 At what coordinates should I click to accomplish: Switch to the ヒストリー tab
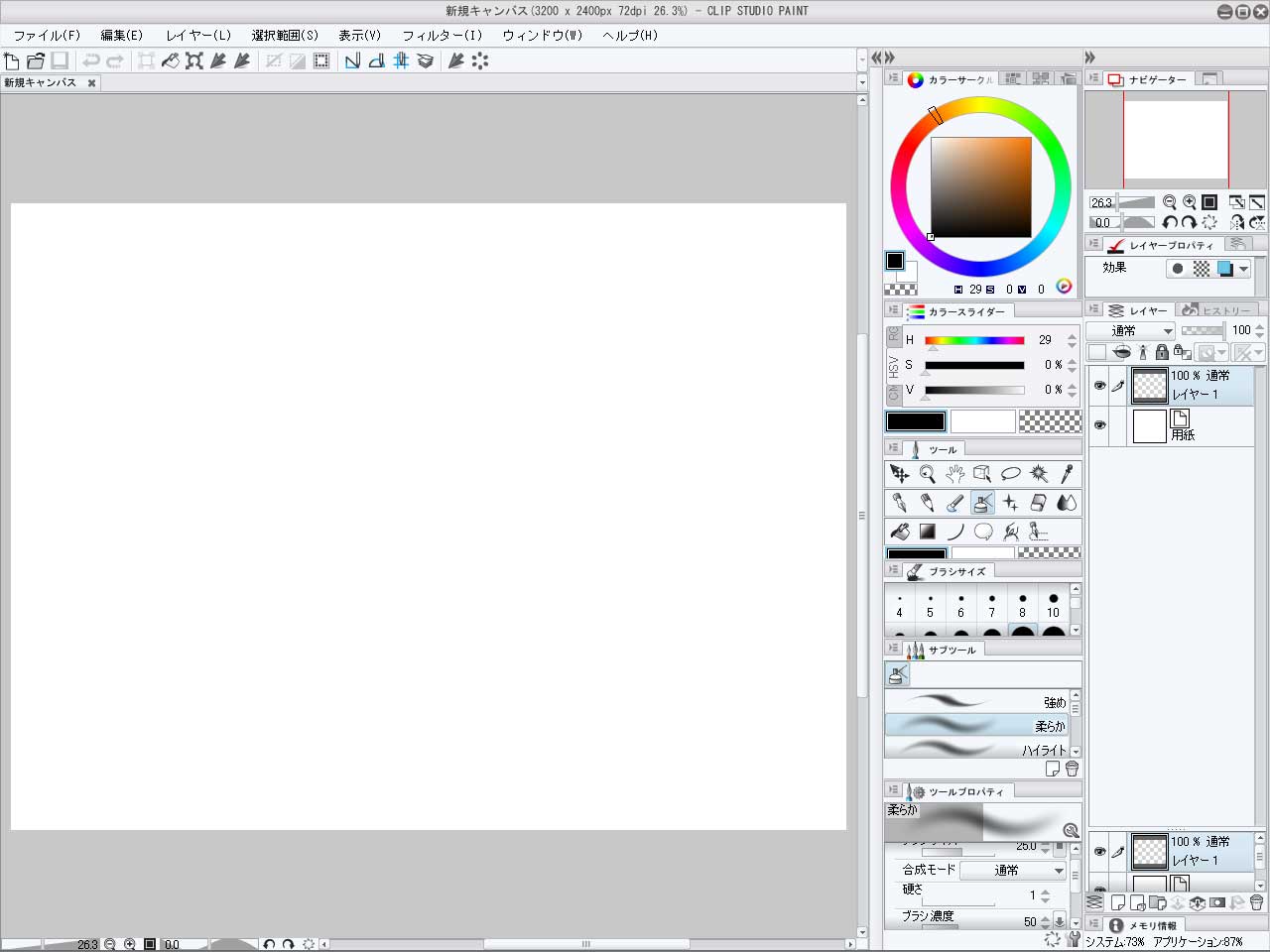1217,310
